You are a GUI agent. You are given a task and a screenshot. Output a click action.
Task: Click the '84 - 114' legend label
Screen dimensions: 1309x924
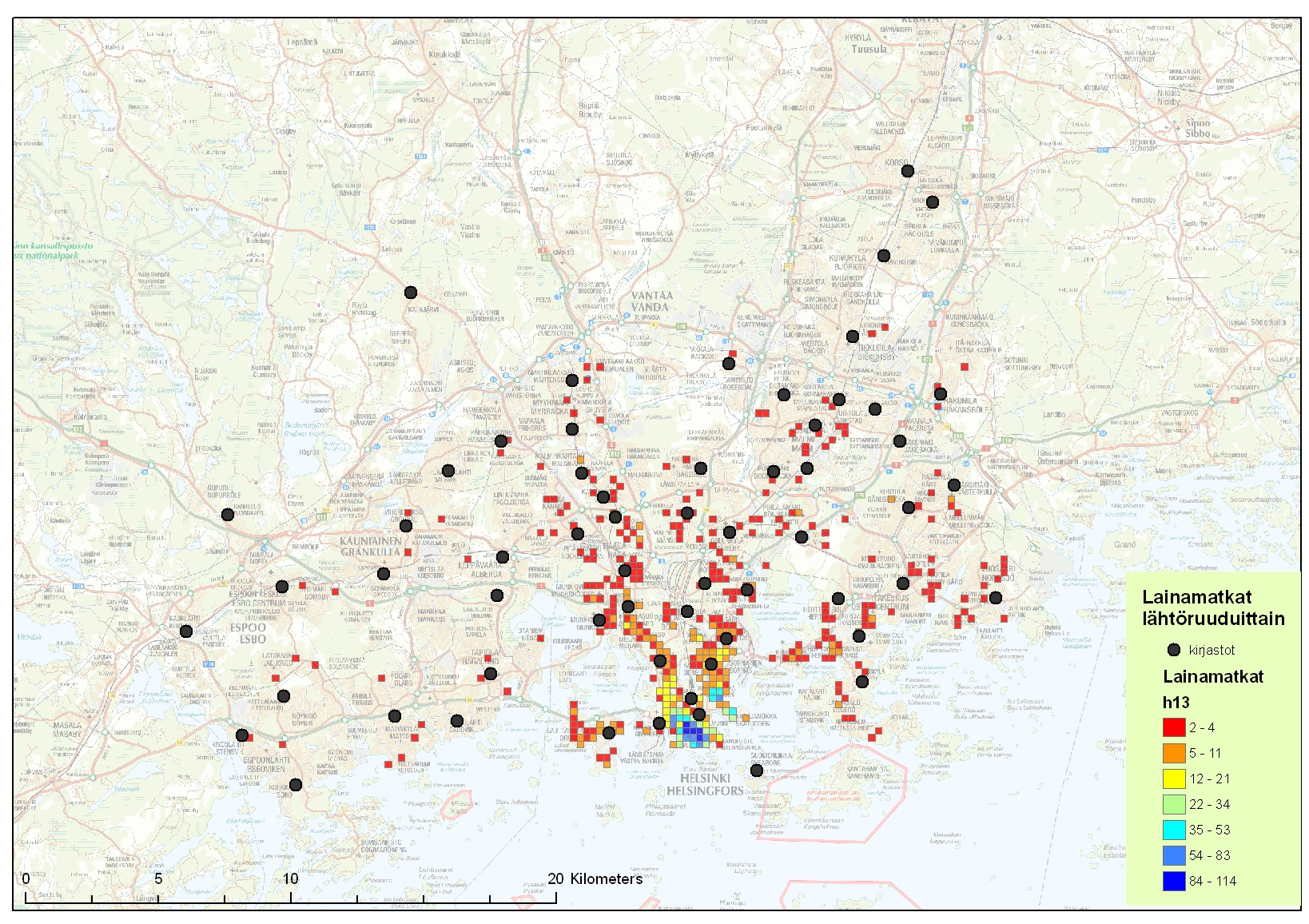click(x=1212, y=881)
